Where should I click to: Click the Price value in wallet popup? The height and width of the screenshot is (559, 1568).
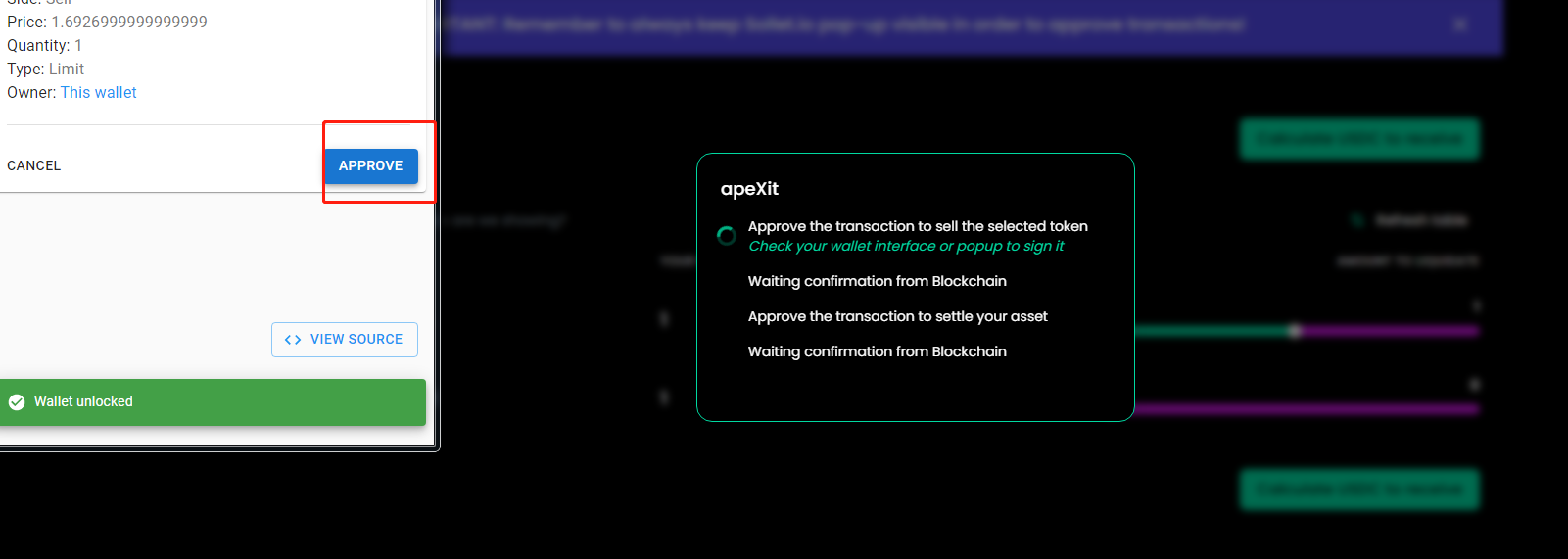[129, 22]
